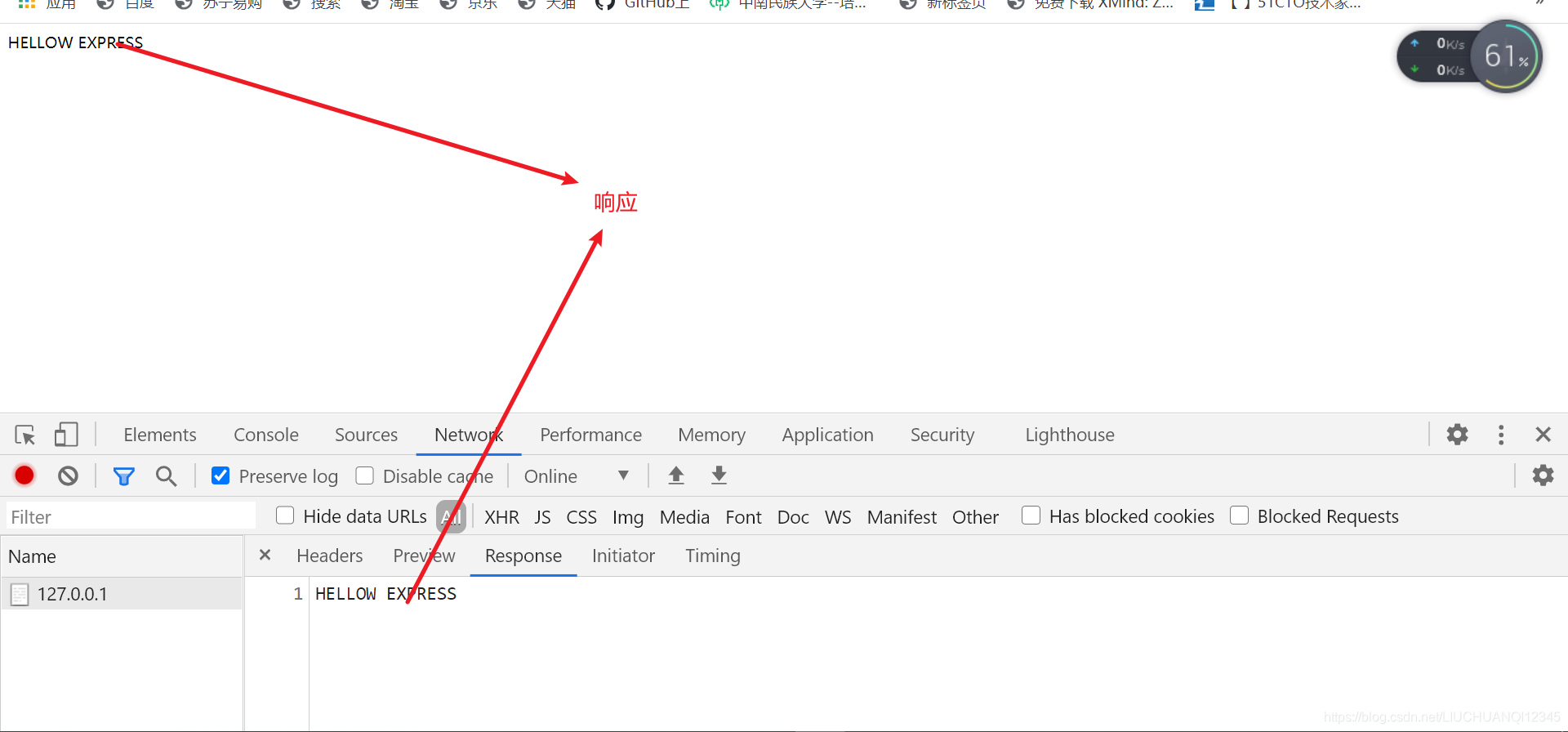Screen dimensions: 1568x732
Task: Check Has blocked cookies
Action: pyautogui.click(x=1031, y=516)
